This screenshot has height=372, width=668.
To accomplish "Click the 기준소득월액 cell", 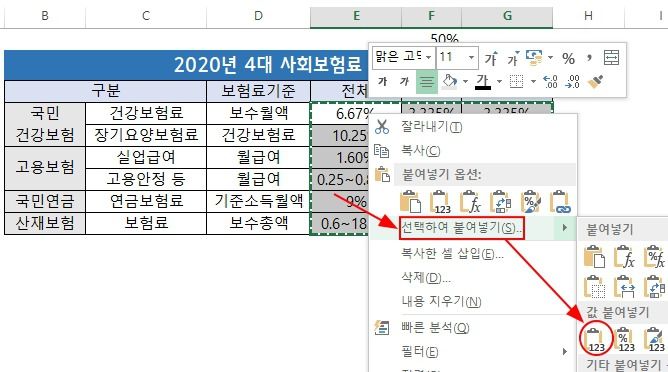I will 258,201.
